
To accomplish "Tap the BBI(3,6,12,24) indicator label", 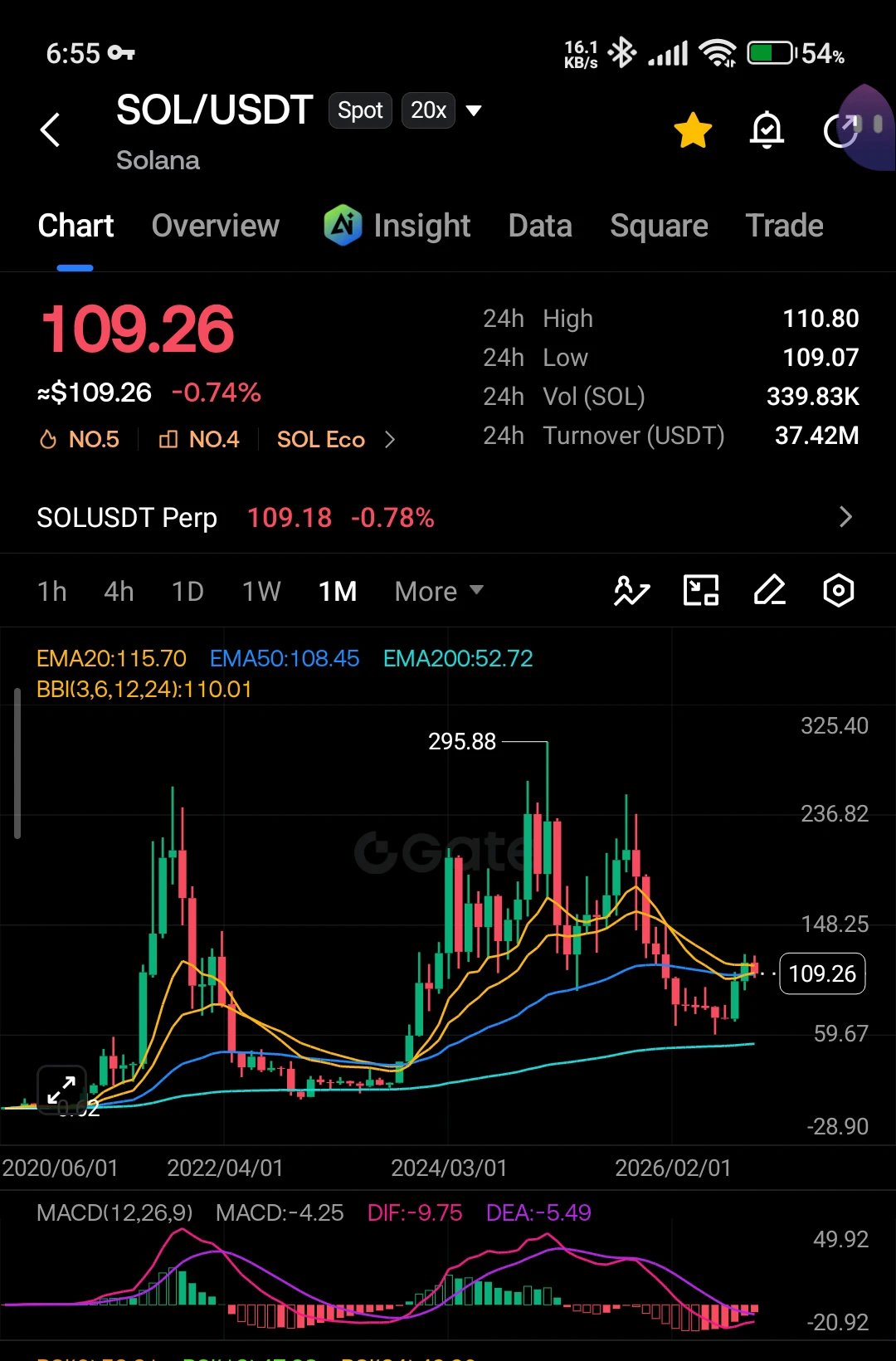I will 144,689.
